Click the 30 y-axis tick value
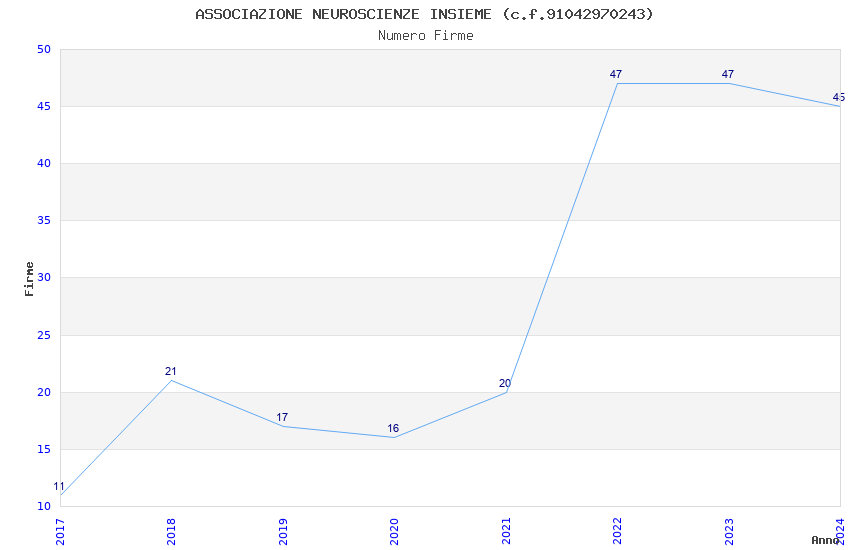 (44, 277)
